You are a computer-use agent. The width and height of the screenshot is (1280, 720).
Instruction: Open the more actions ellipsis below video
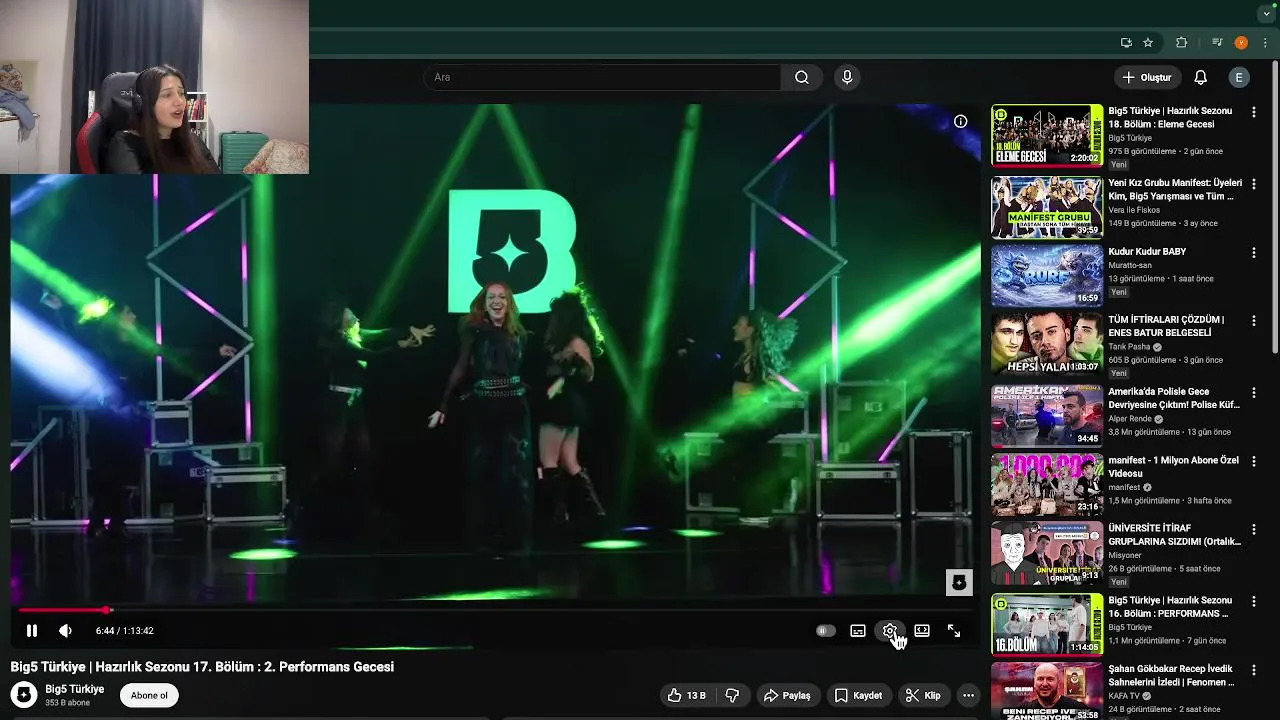pos(968,695)
